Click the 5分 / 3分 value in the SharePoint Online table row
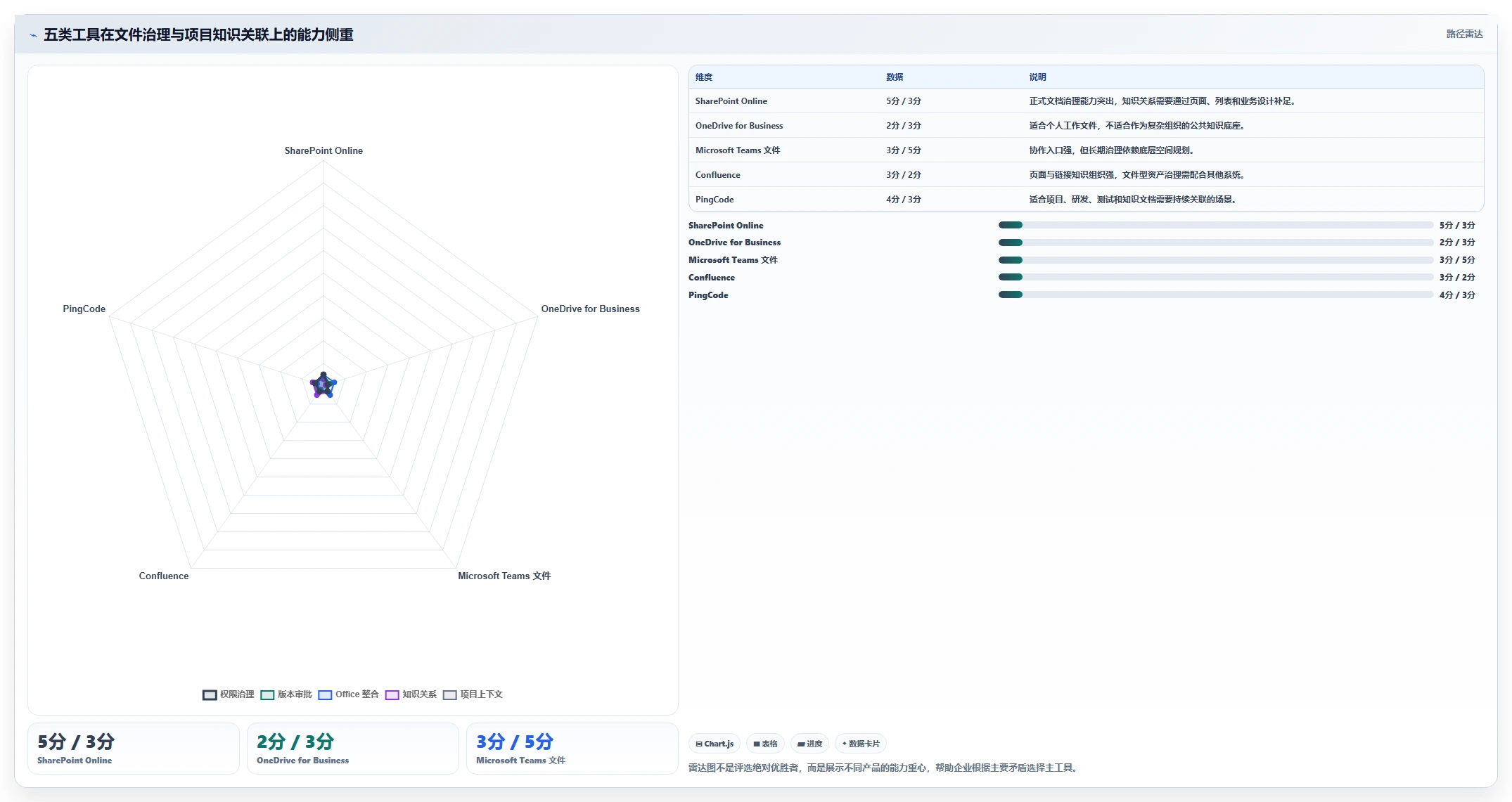The image size is (1512, 802). (904, 101)
